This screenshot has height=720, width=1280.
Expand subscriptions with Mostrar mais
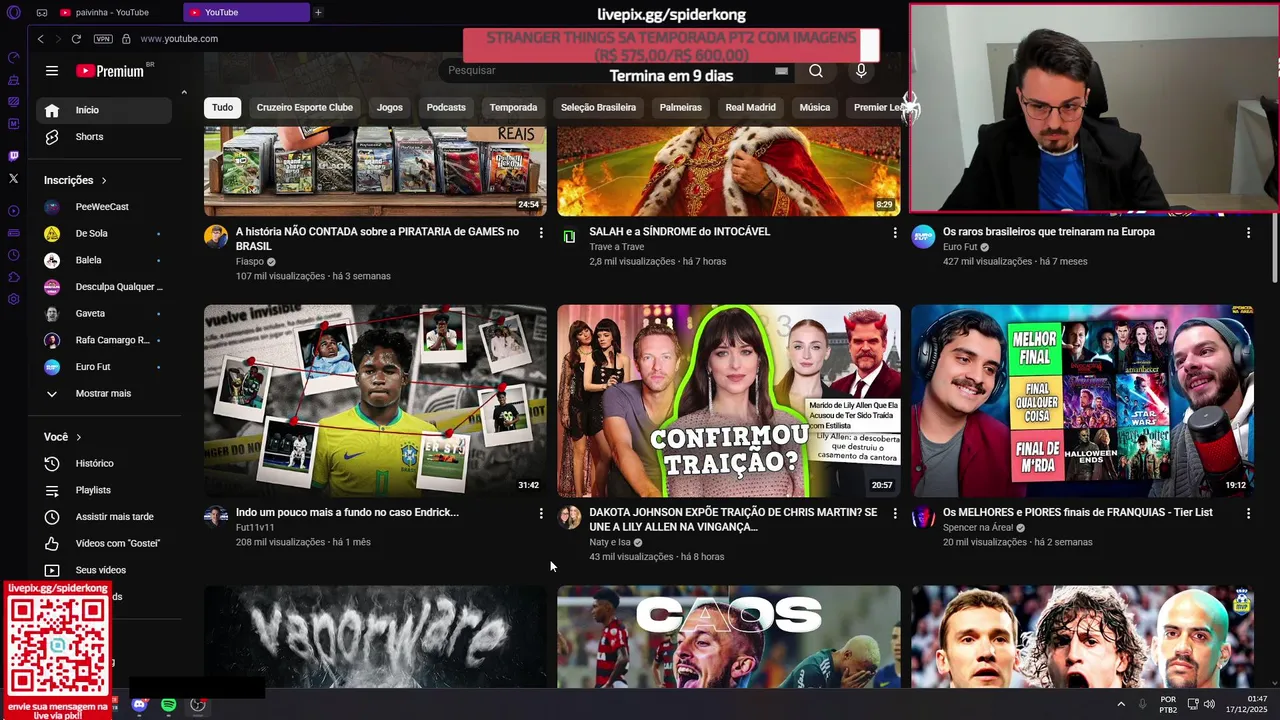point(103,394)
